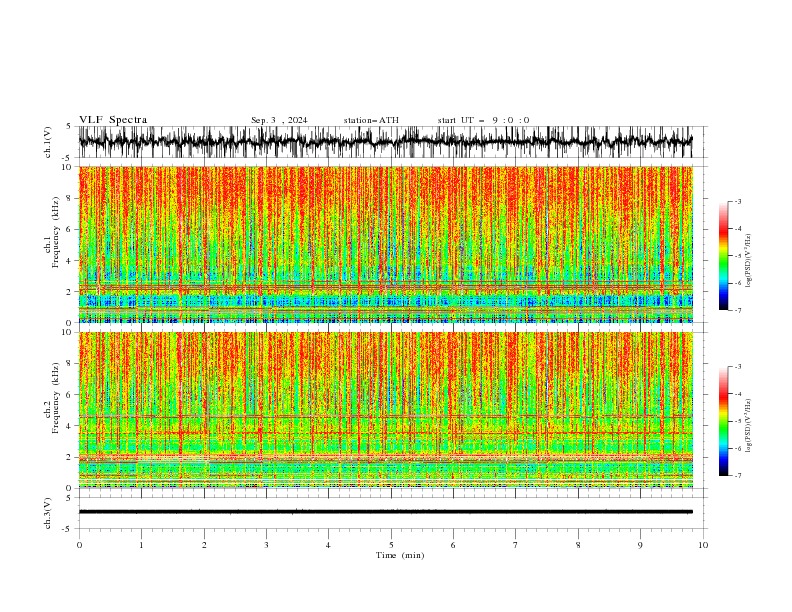Click the ch.1 color bar log(PSD) label
The width and height of the screenshot is (792, 612).
(x=748, y=261)
